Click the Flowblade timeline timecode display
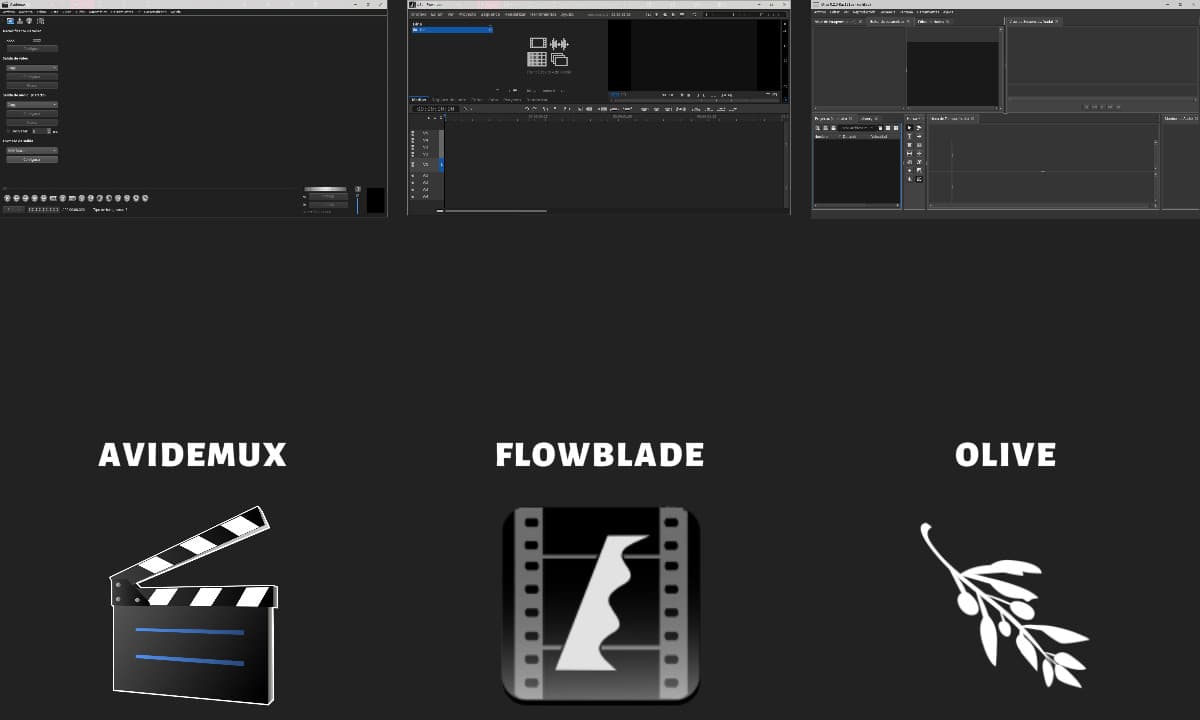Image resolution: width=1200 pixels, height=720 pixels. coord(436,109)
